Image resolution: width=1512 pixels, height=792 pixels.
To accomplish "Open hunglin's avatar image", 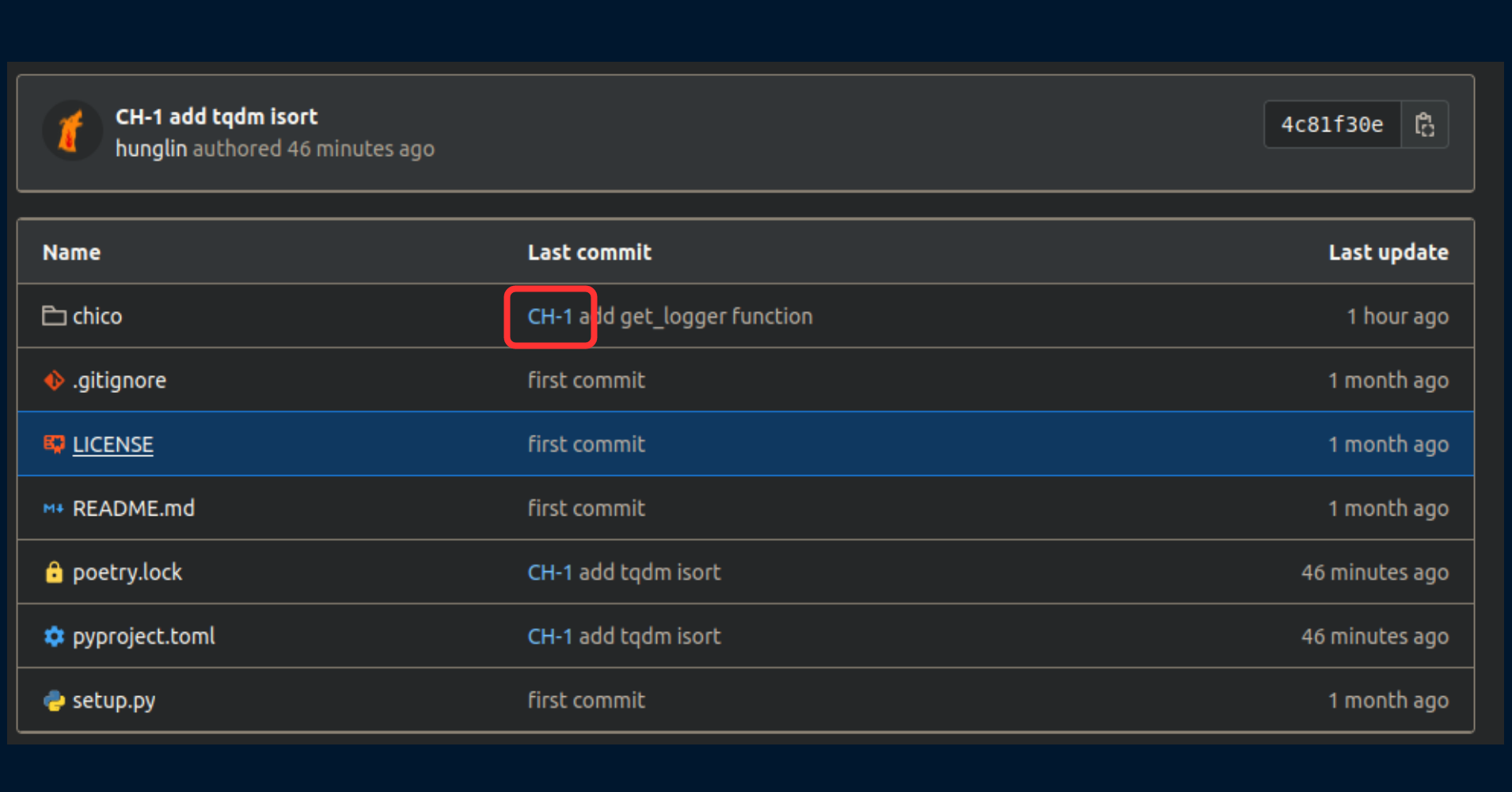I will pyautogui.click(x=72, y=131).
